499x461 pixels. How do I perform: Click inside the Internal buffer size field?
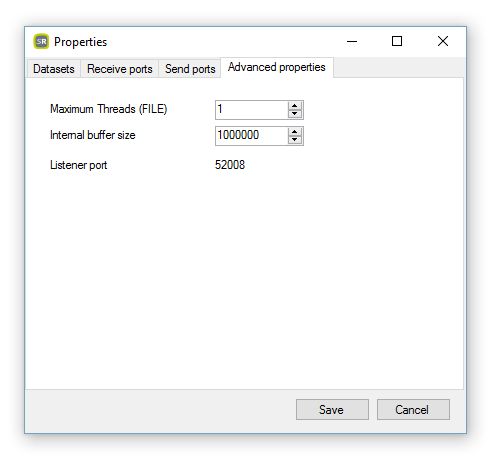(251, 136)
